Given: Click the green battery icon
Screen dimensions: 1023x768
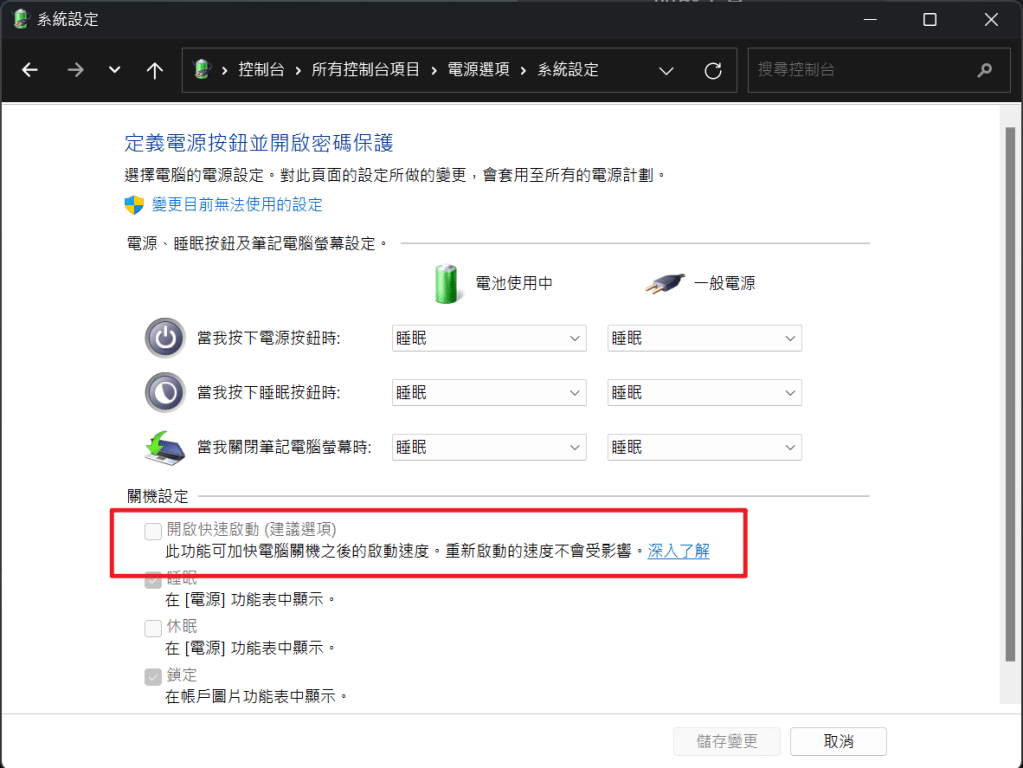Looking at the screenshot, I should click(447, 284).
